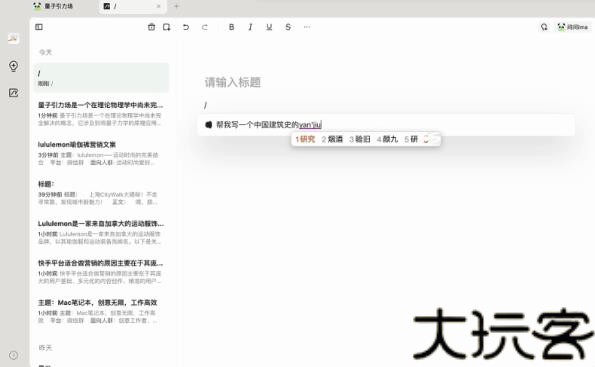Screen dimensions: 595x367
Task: Expand more IME candidates with arrows
Action: tap(426, 139)
